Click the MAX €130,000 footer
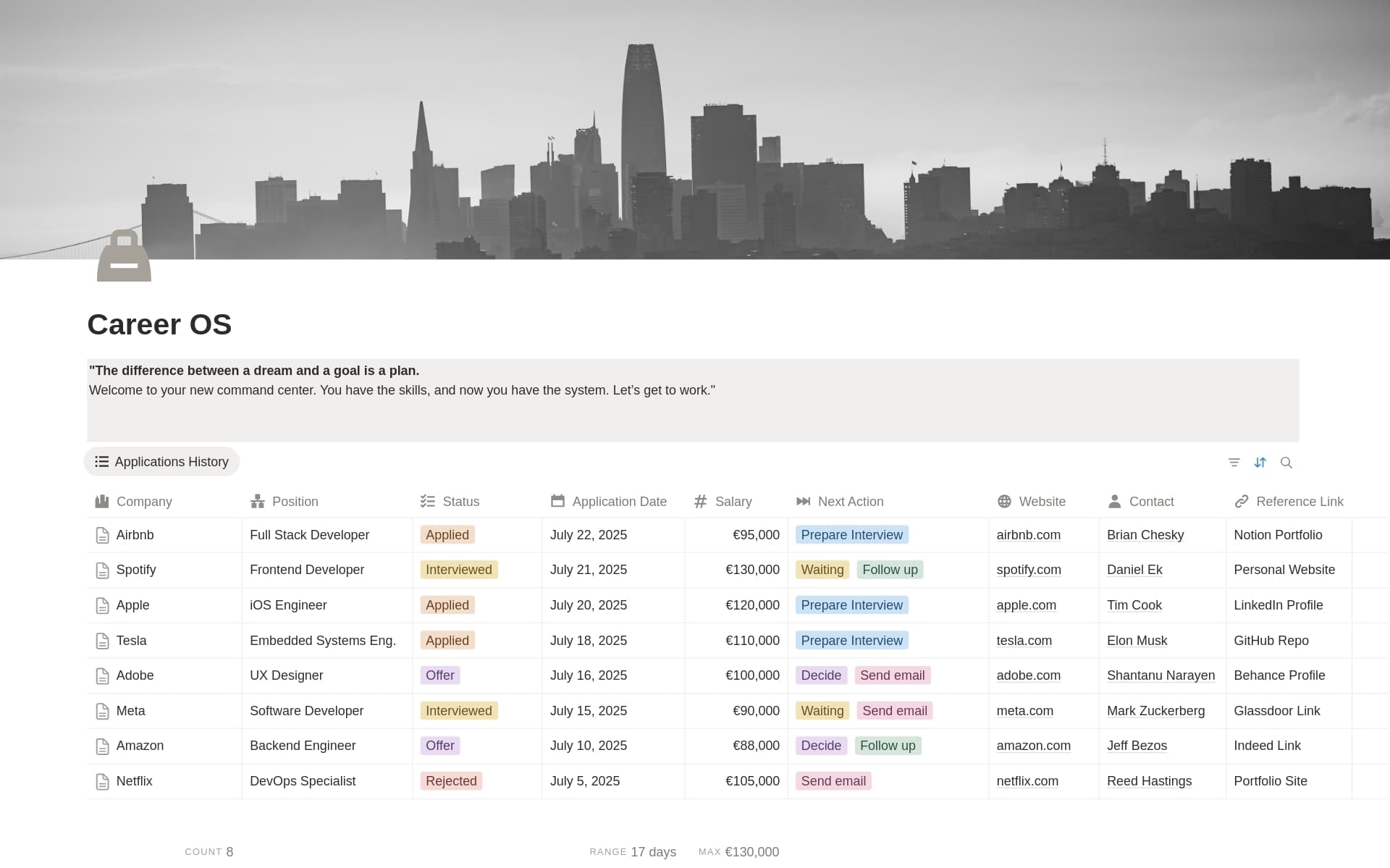This screenshot has height=868, width=1390. (738, 852)
